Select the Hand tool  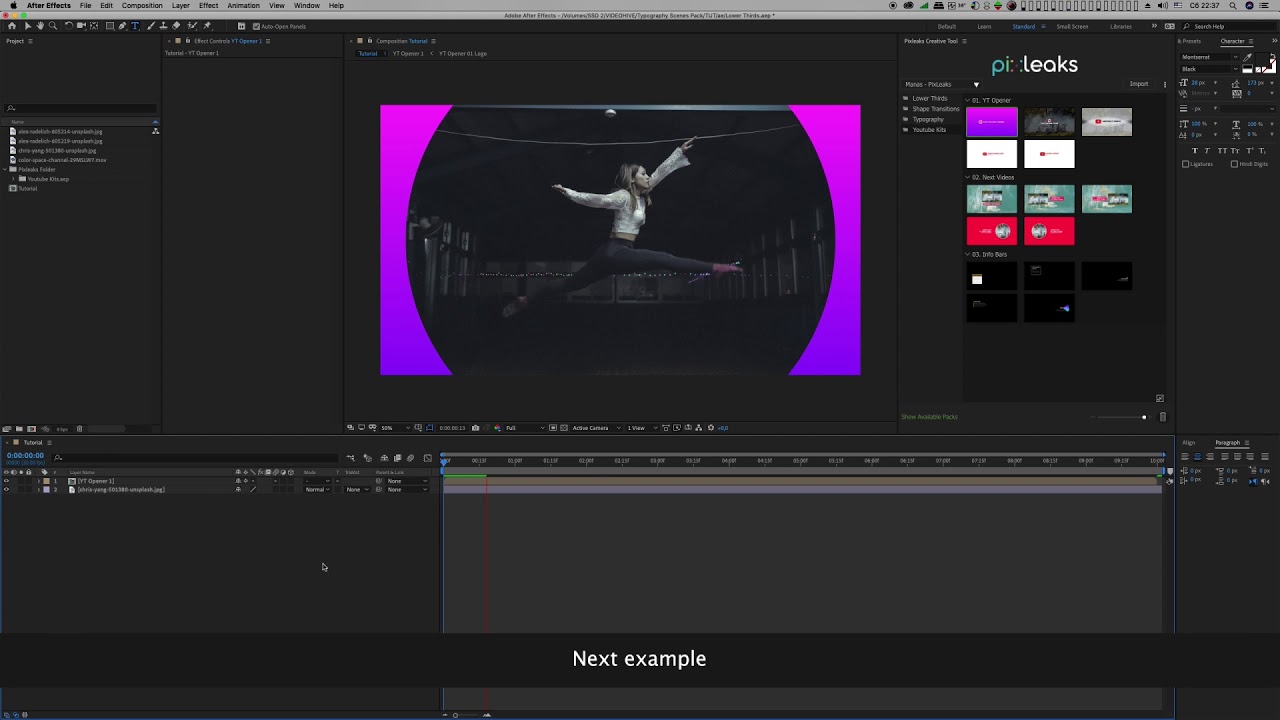coord(40,26)
